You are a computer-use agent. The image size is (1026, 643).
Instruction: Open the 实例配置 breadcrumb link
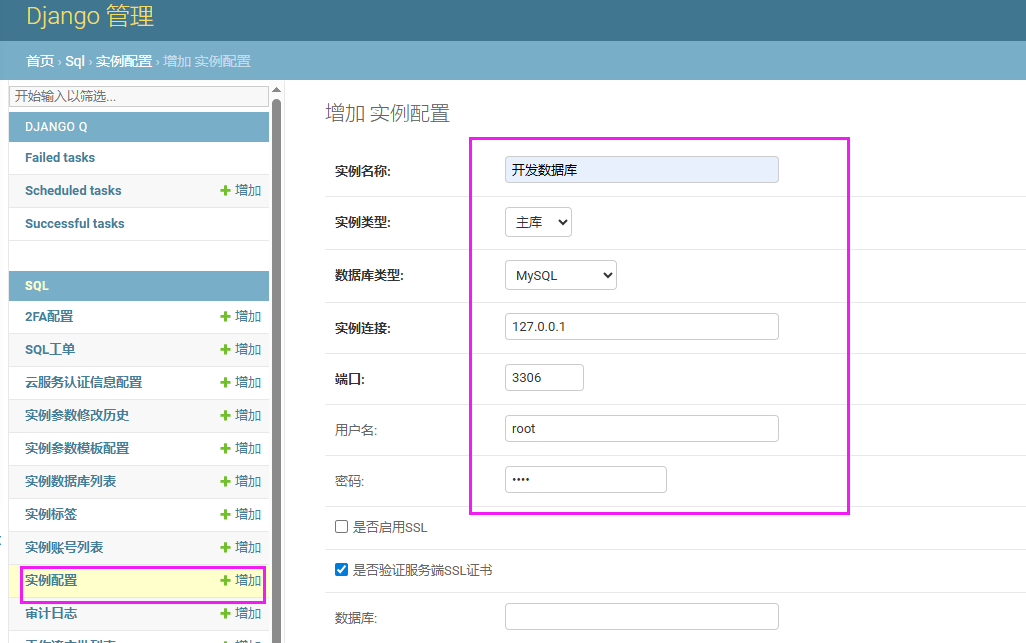124,61
